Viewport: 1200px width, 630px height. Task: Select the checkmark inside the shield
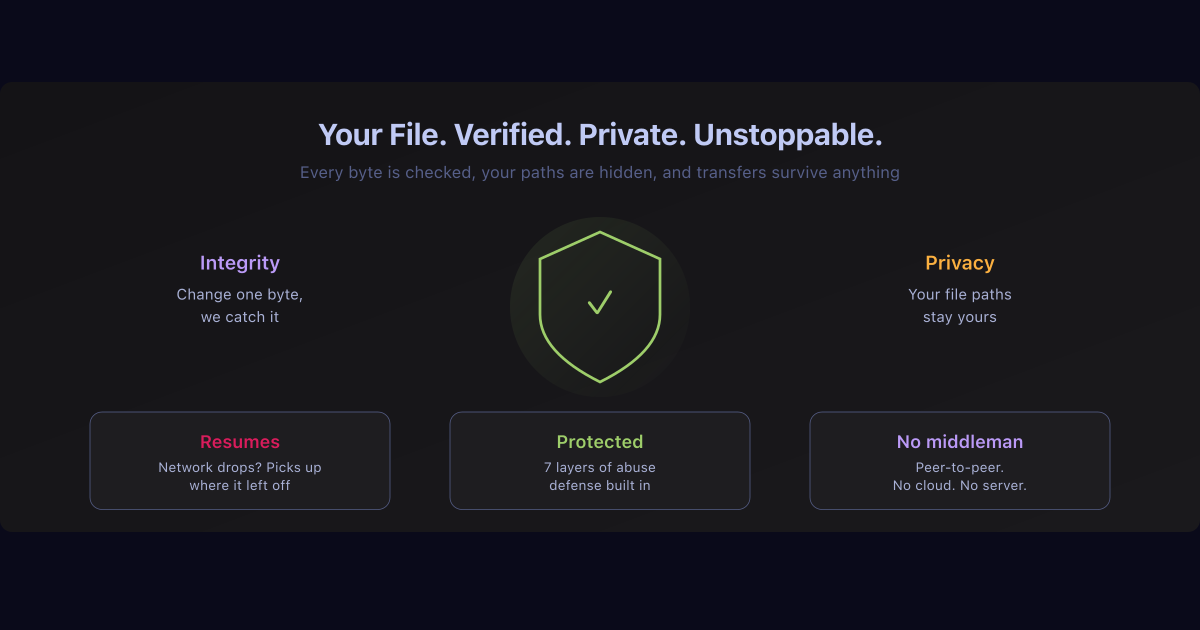600,303
